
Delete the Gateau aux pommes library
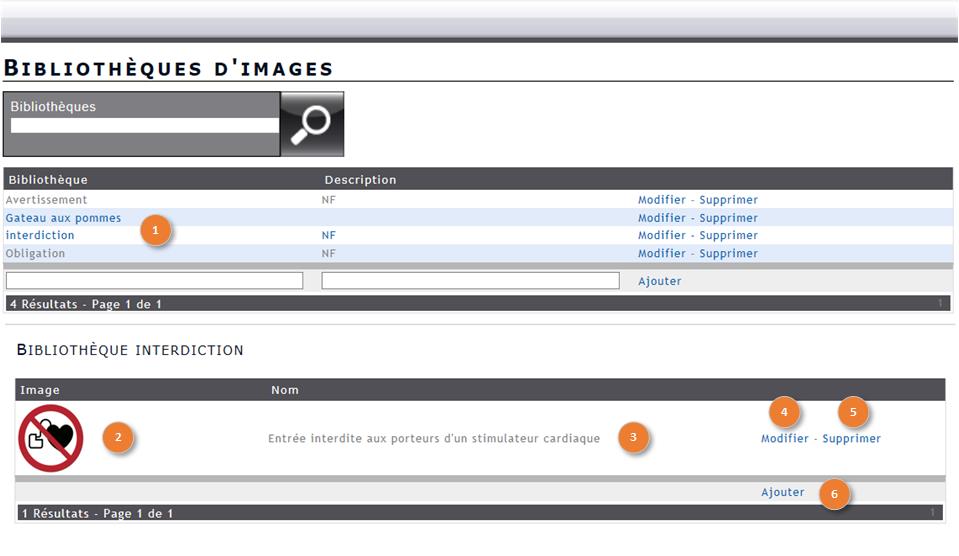pos(728,218)
